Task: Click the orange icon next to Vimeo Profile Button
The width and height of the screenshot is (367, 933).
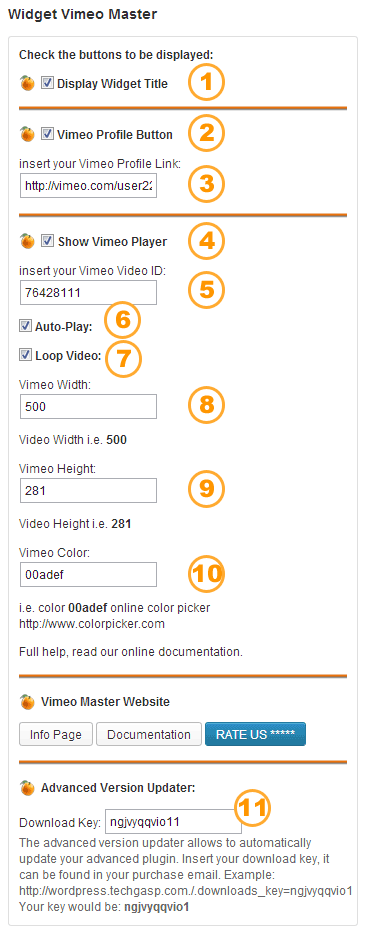Action: click(x=27, y=134)
